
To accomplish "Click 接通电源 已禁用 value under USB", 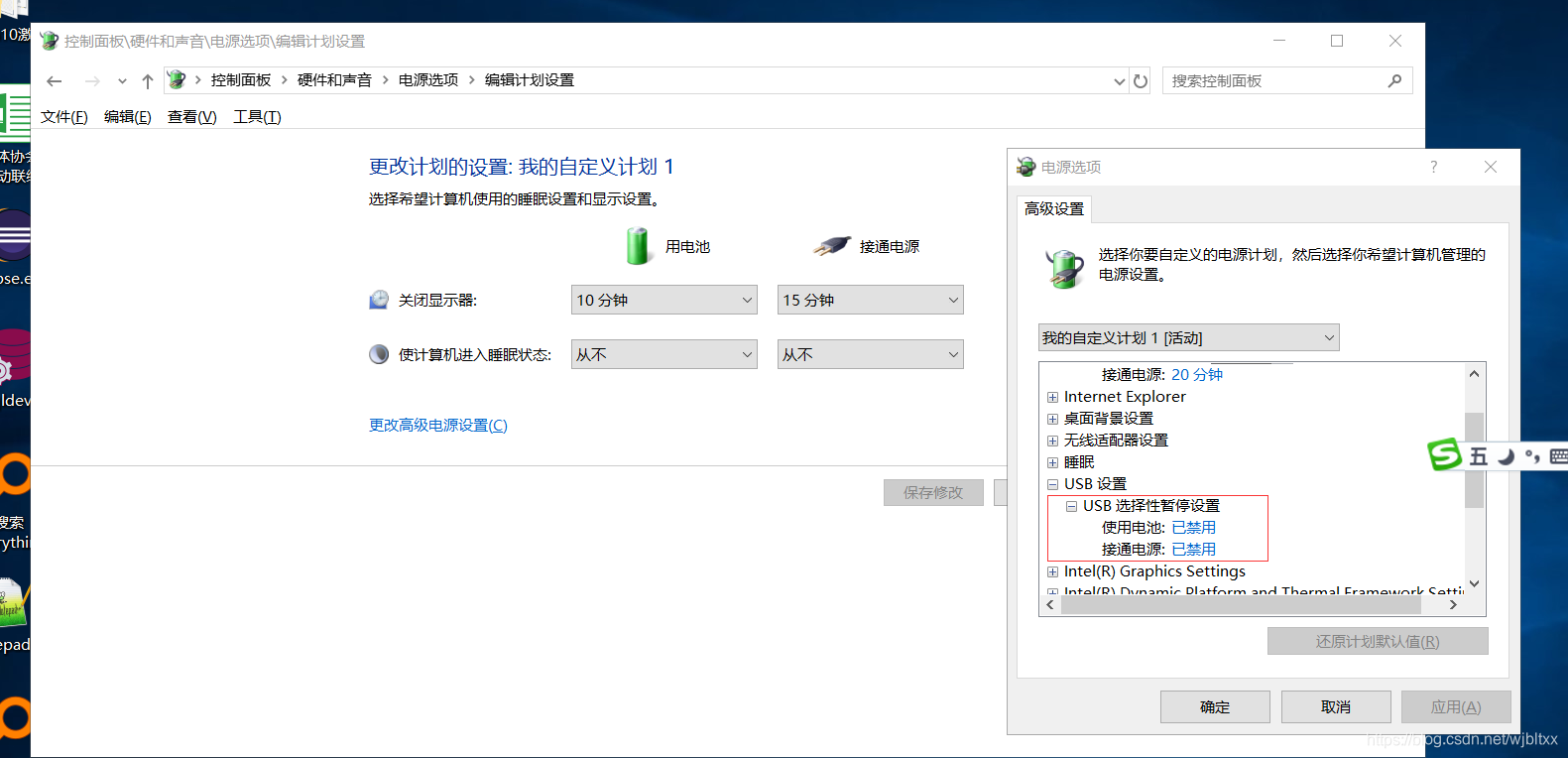I will [x=1193, y=550].
